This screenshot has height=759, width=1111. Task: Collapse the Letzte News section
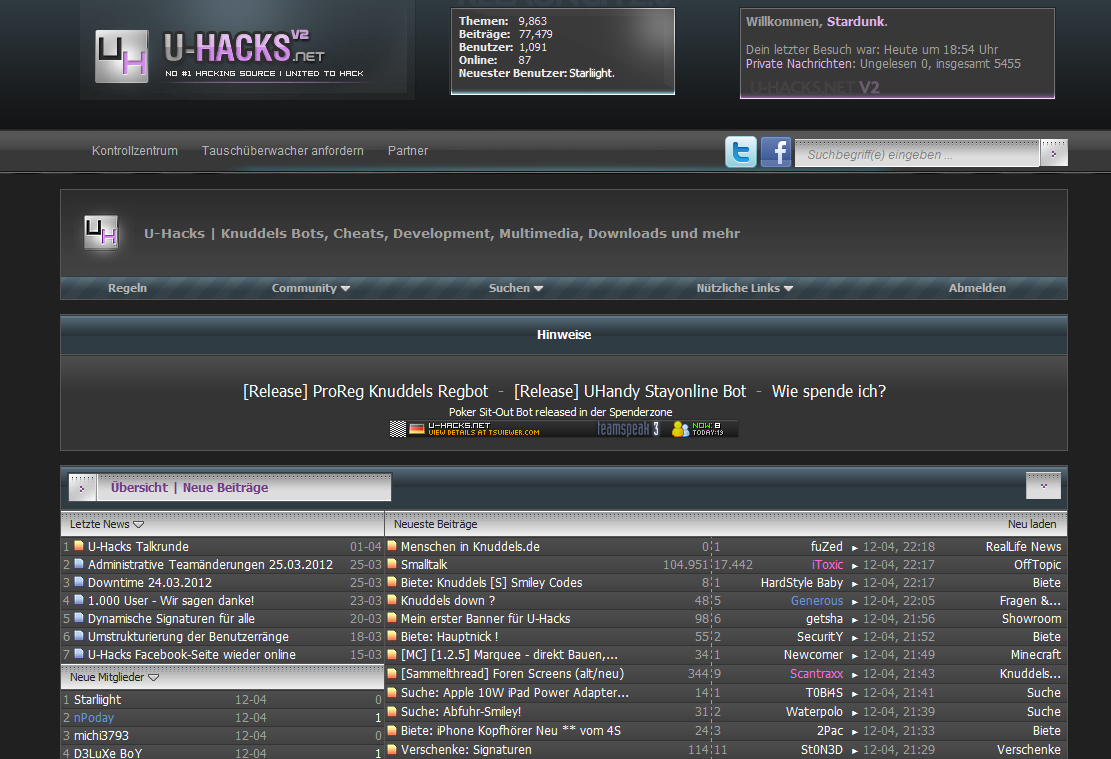coord(139,524)
